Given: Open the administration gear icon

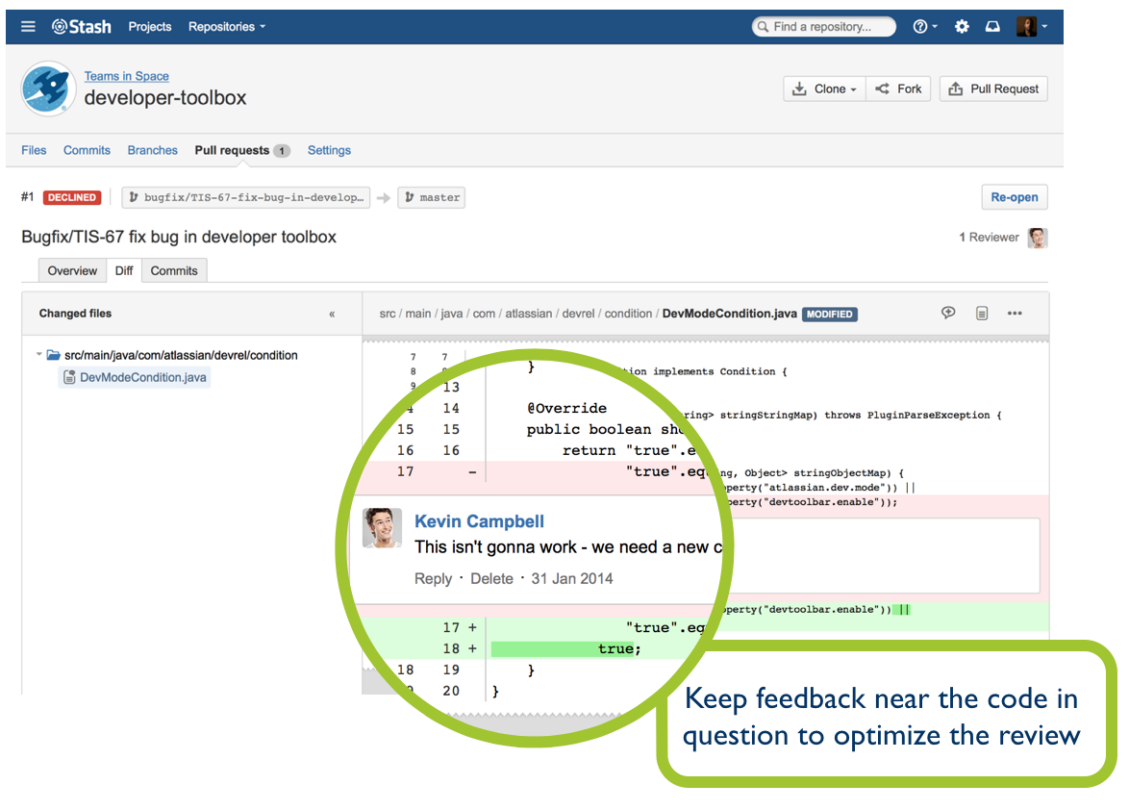Looking at the screenshot, I should 961,27.
